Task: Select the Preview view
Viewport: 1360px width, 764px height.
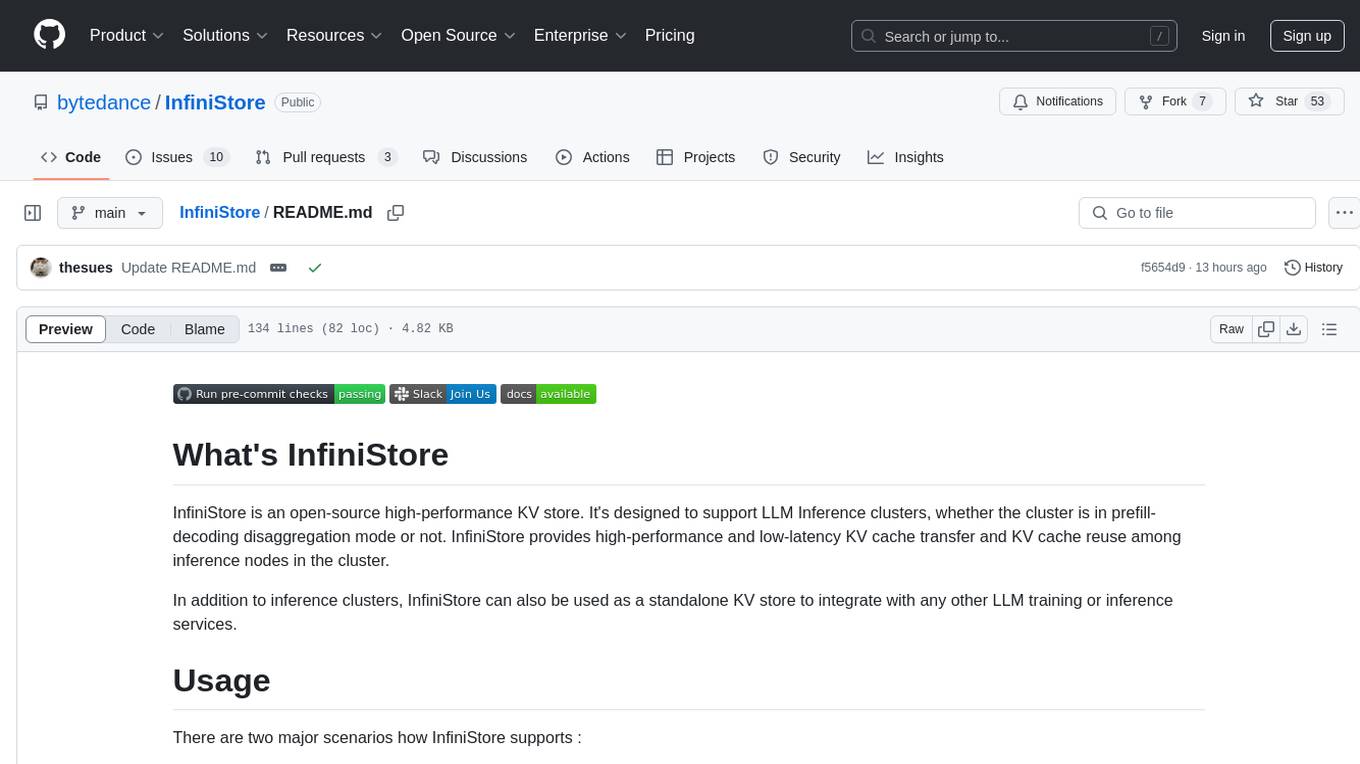Action: tap(66, 329)
